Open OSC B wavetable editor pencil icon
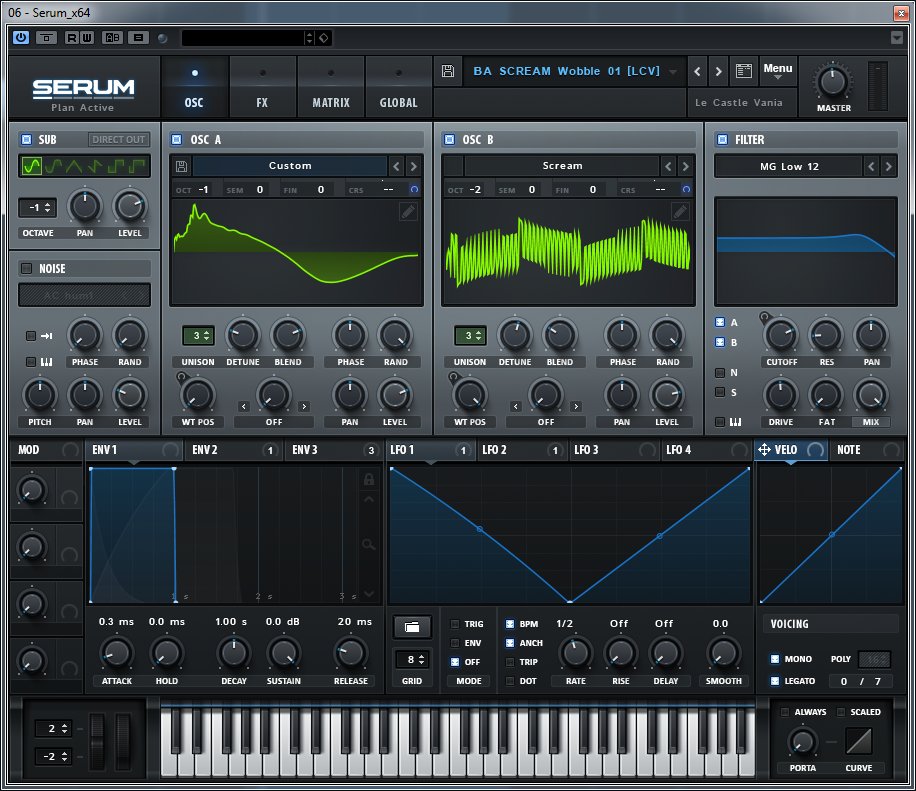 coord(680,211)
